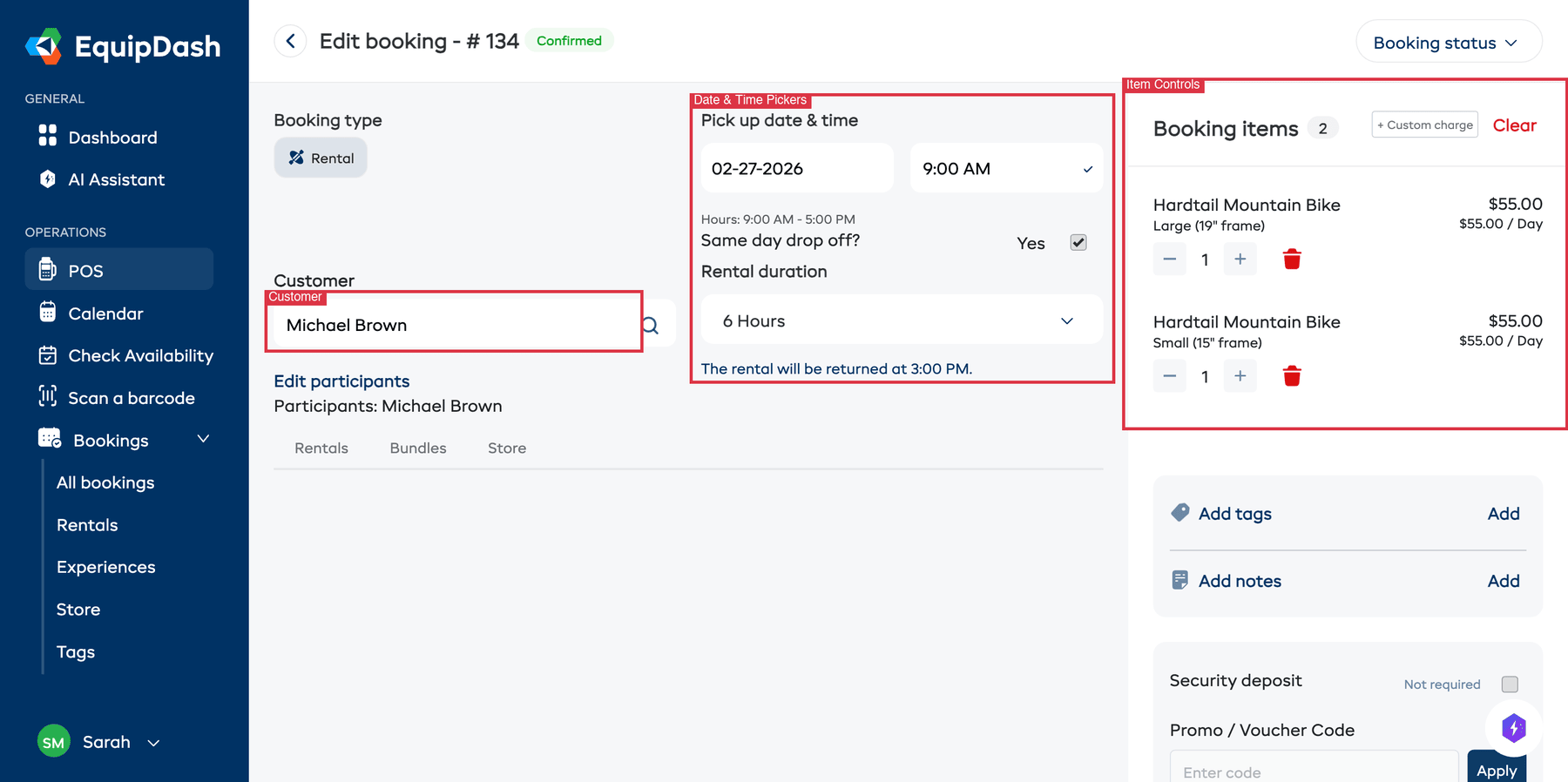Open Experiences in sidebar

click(x=106, y=567)
